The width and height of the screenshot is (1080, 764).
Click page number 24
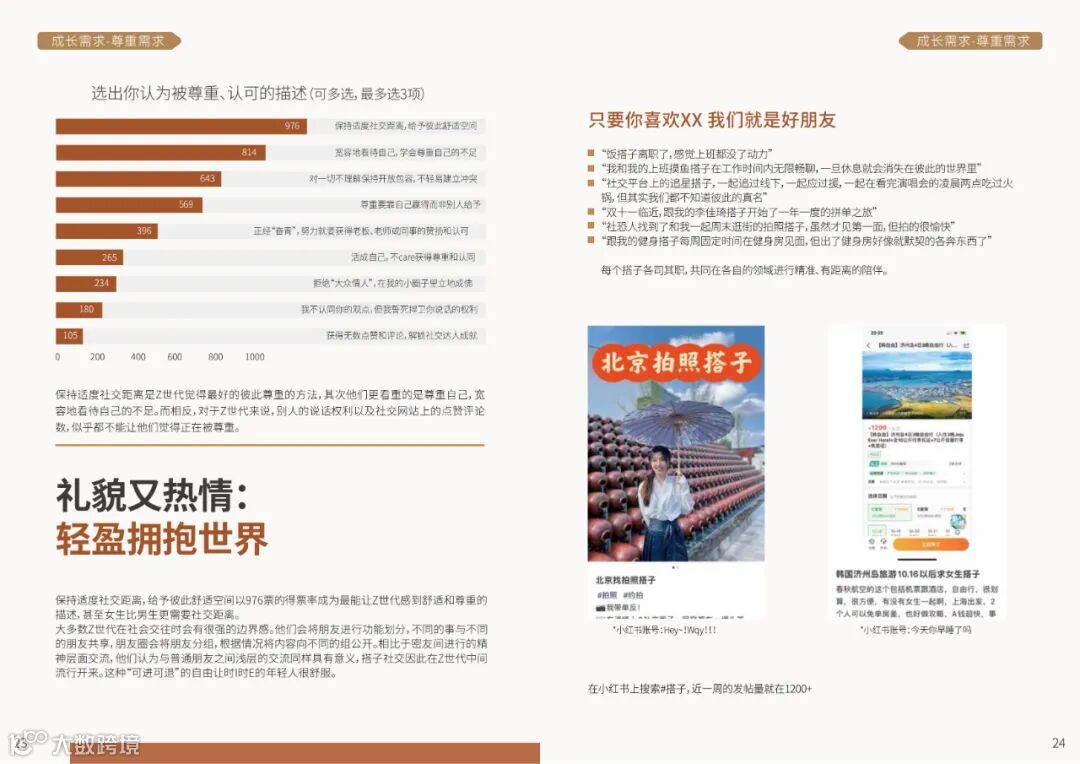[x=1059, y=743]
